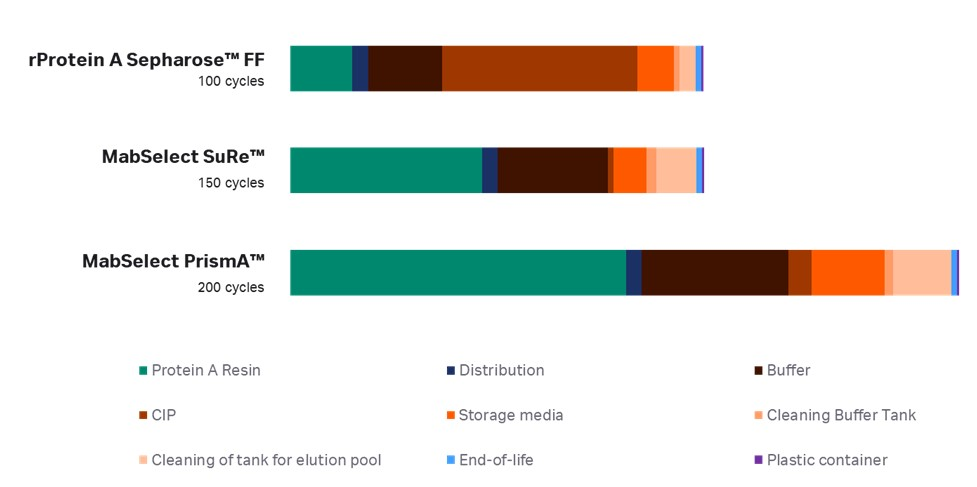Viewport: 977px width, 487px height.
Task: Click the Distribution legend swatch
Action: [451, 371]
